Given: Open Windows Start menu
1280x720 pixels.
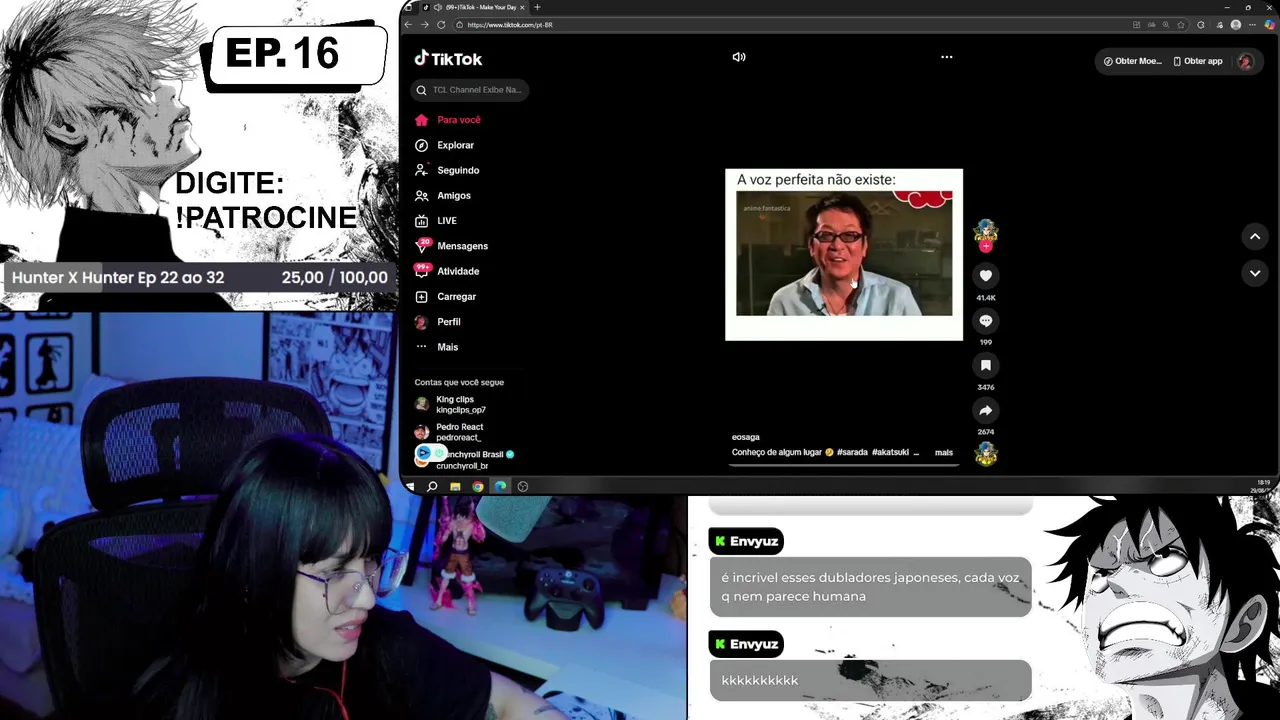Looking at the screenshot, I should [x=410, y=486].
